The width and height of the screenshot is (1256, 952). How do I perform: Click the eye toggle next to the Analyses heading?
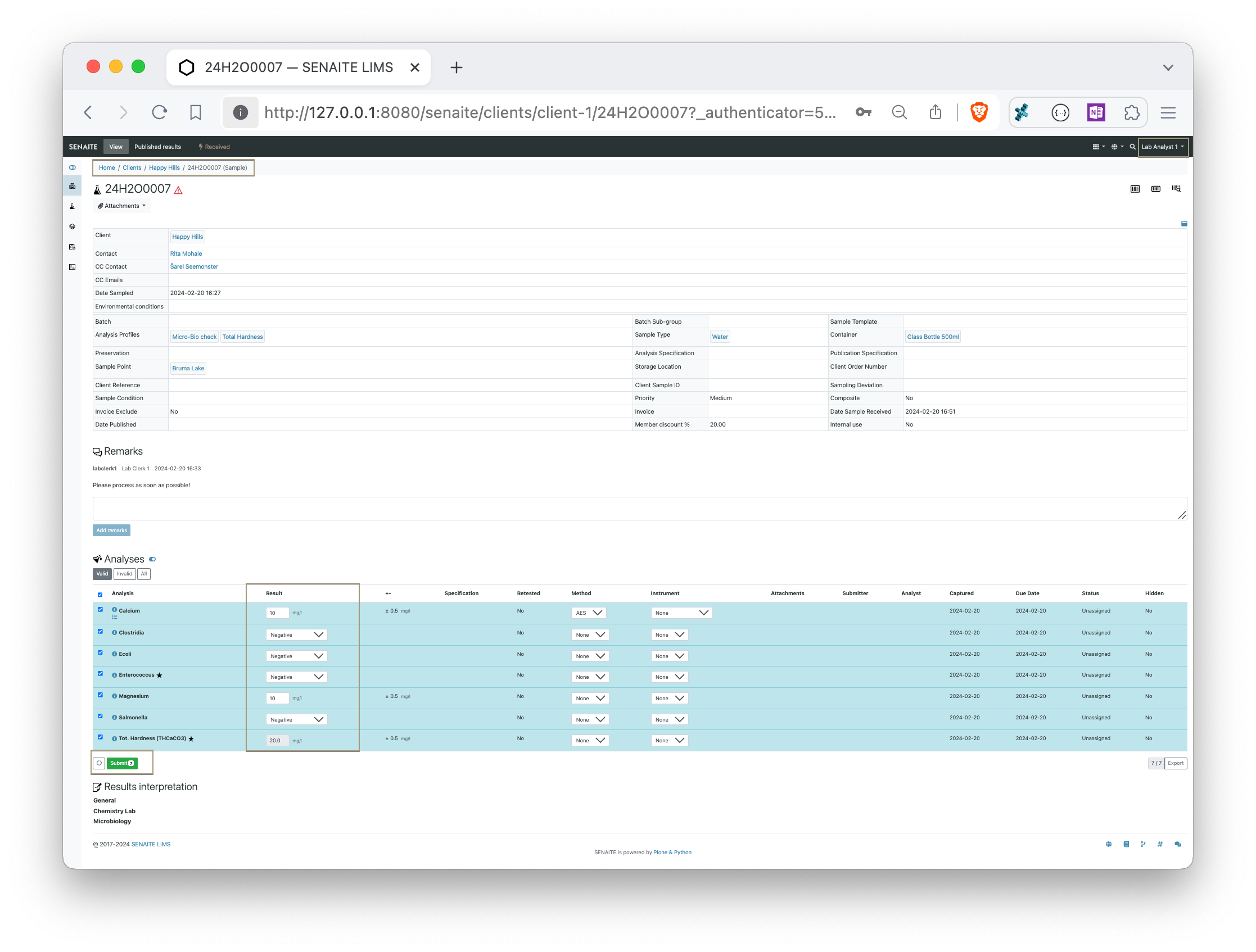(152, 559)
